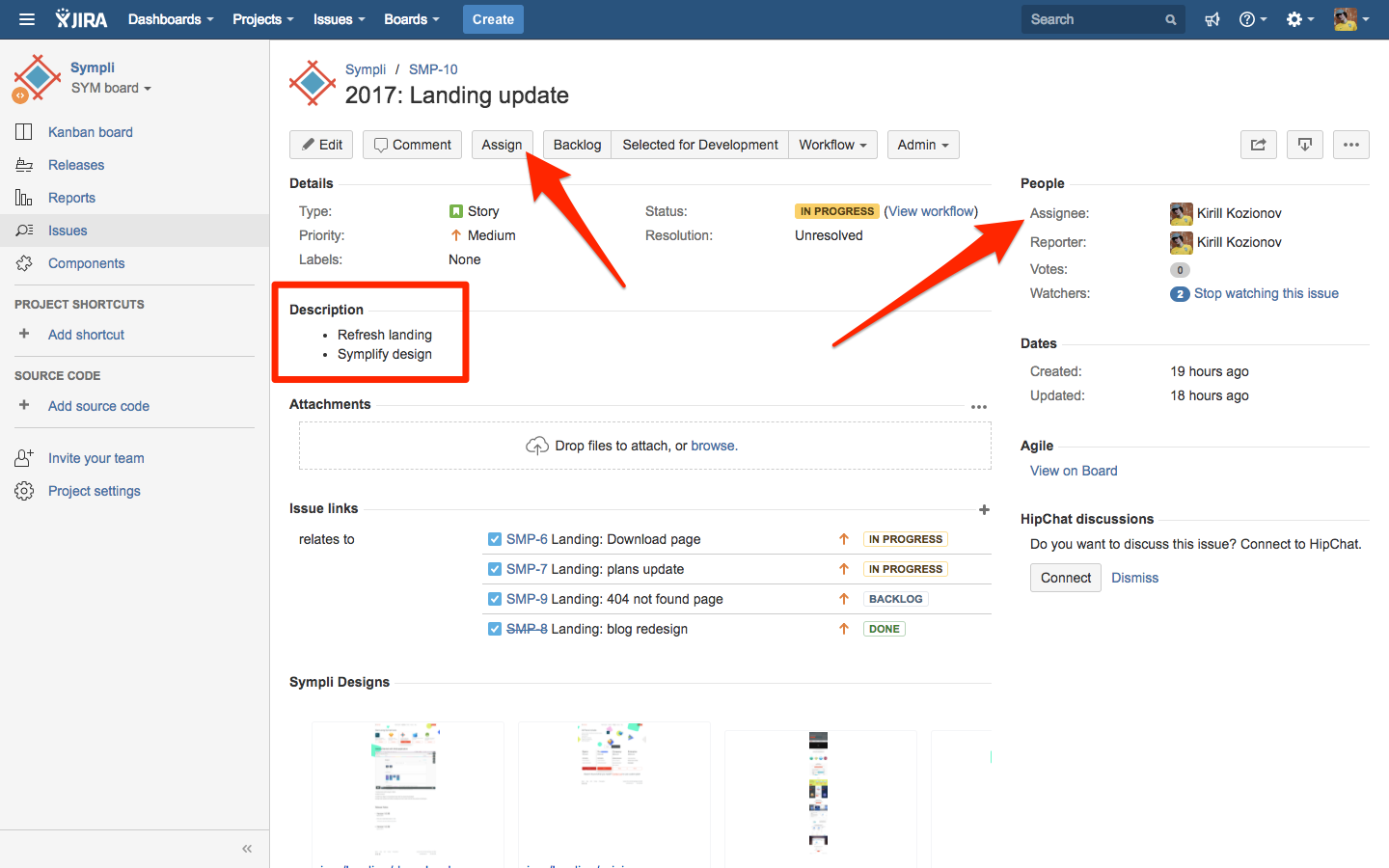Click the Releases ship icon
The image size is (1389, 868).
pos(24,165)
